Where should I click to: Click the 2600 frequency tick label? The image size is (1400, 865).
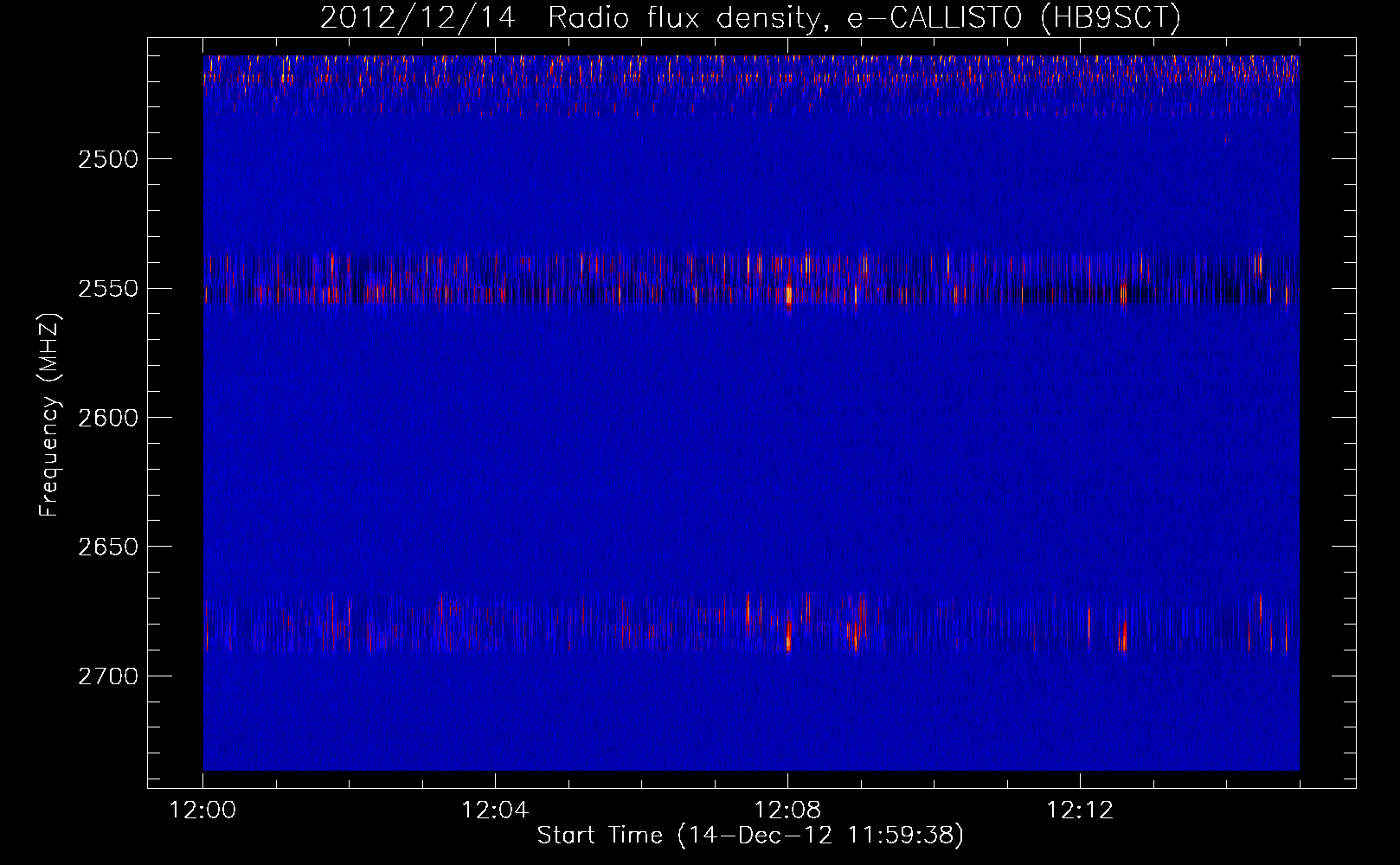108,418
